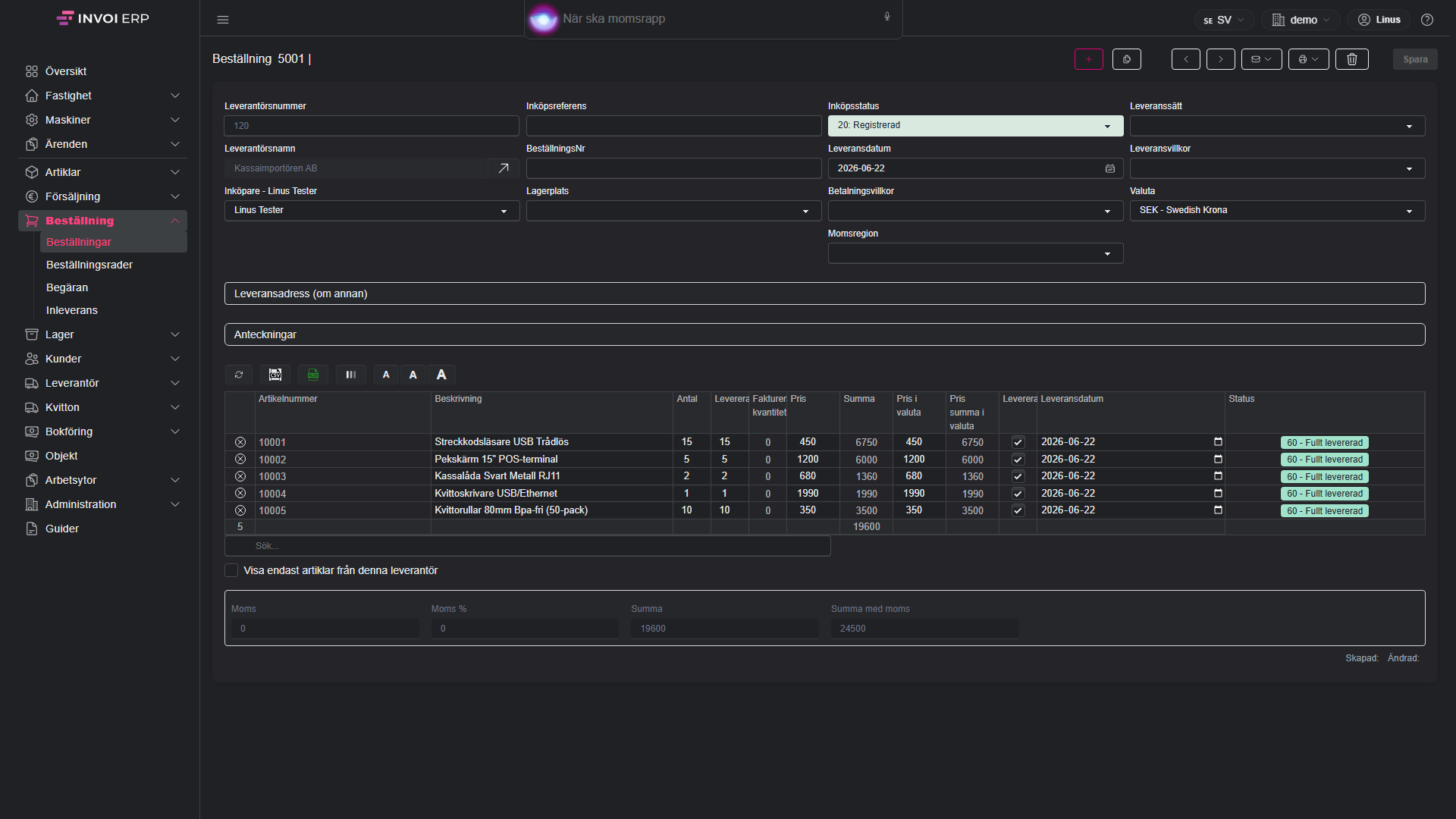This screenshot has width=1456, height=819.
Task: Open the Inköpare dropdown Linus Tester
Action: 372,211
